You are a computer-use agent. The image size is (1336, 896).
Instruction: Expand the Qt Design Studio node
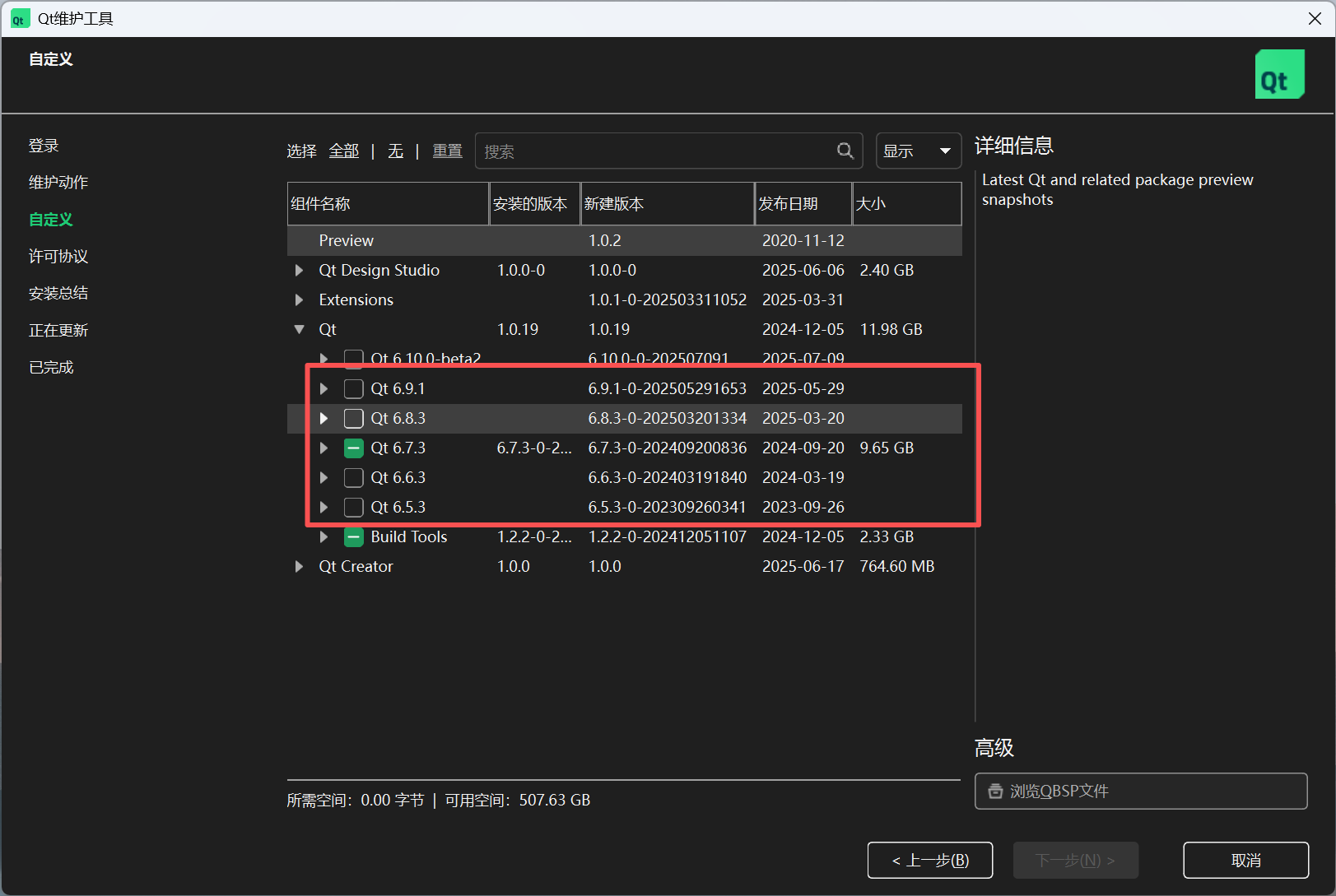point(299,270)
